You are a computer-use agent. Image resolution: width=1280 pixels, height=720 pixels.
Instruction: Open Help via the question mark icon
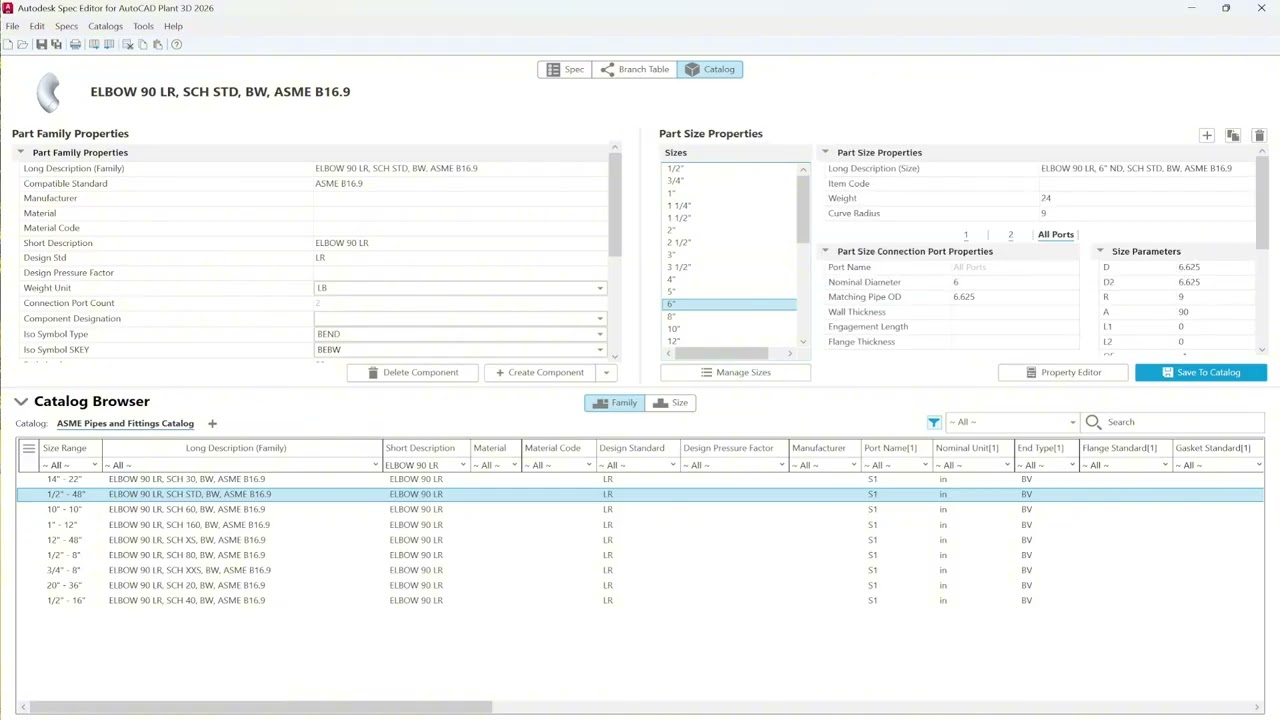(x=177, y=44)
